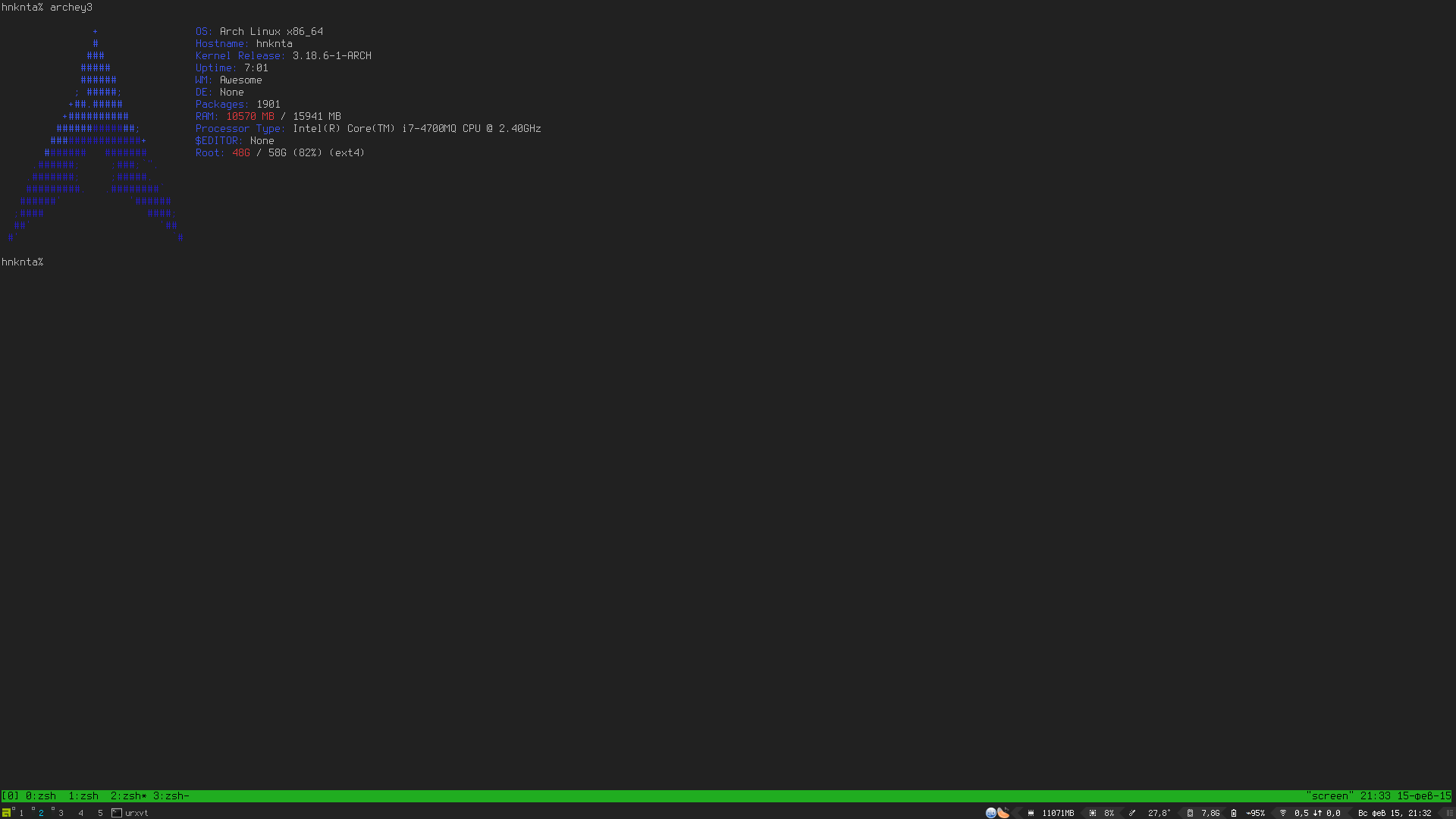The width and height of the screenshot is (1456, 819).
Task: Click the empty hnknta% prompt line
Action: pos(23,262)
